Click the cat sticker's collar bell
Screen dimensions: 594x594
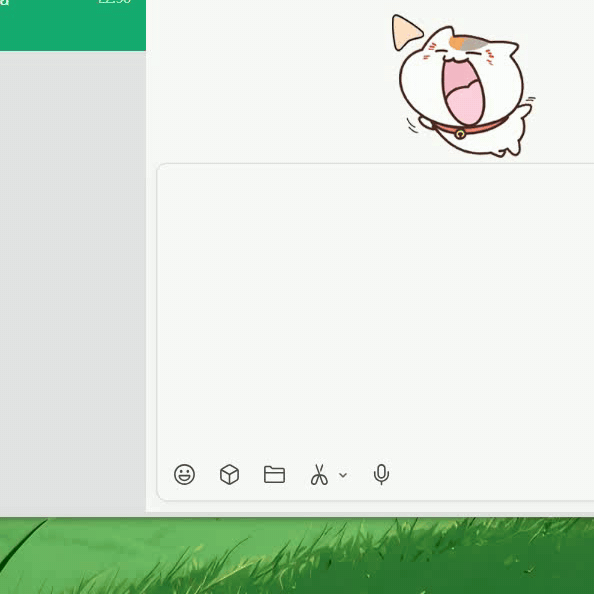[x=460, y=134]
